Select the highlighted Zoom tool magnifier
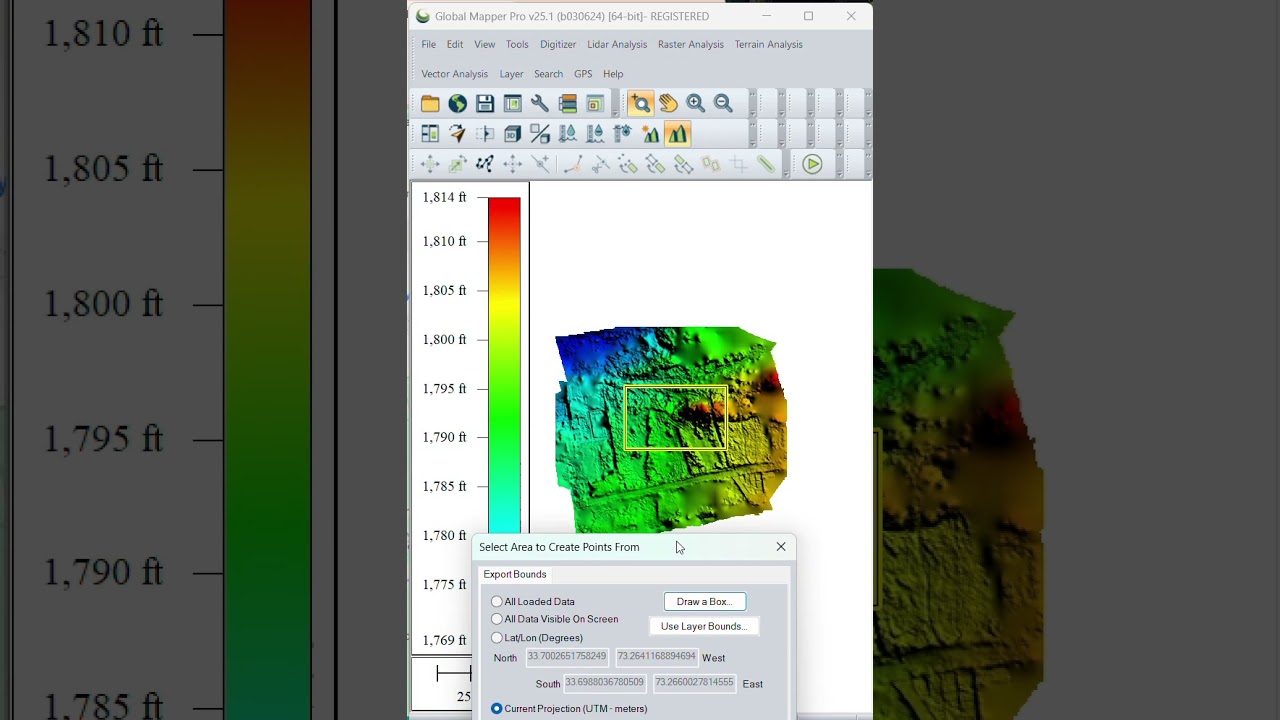Image resolution: width=1280 pixels, height=720 pixels. (x=640, y=104)
